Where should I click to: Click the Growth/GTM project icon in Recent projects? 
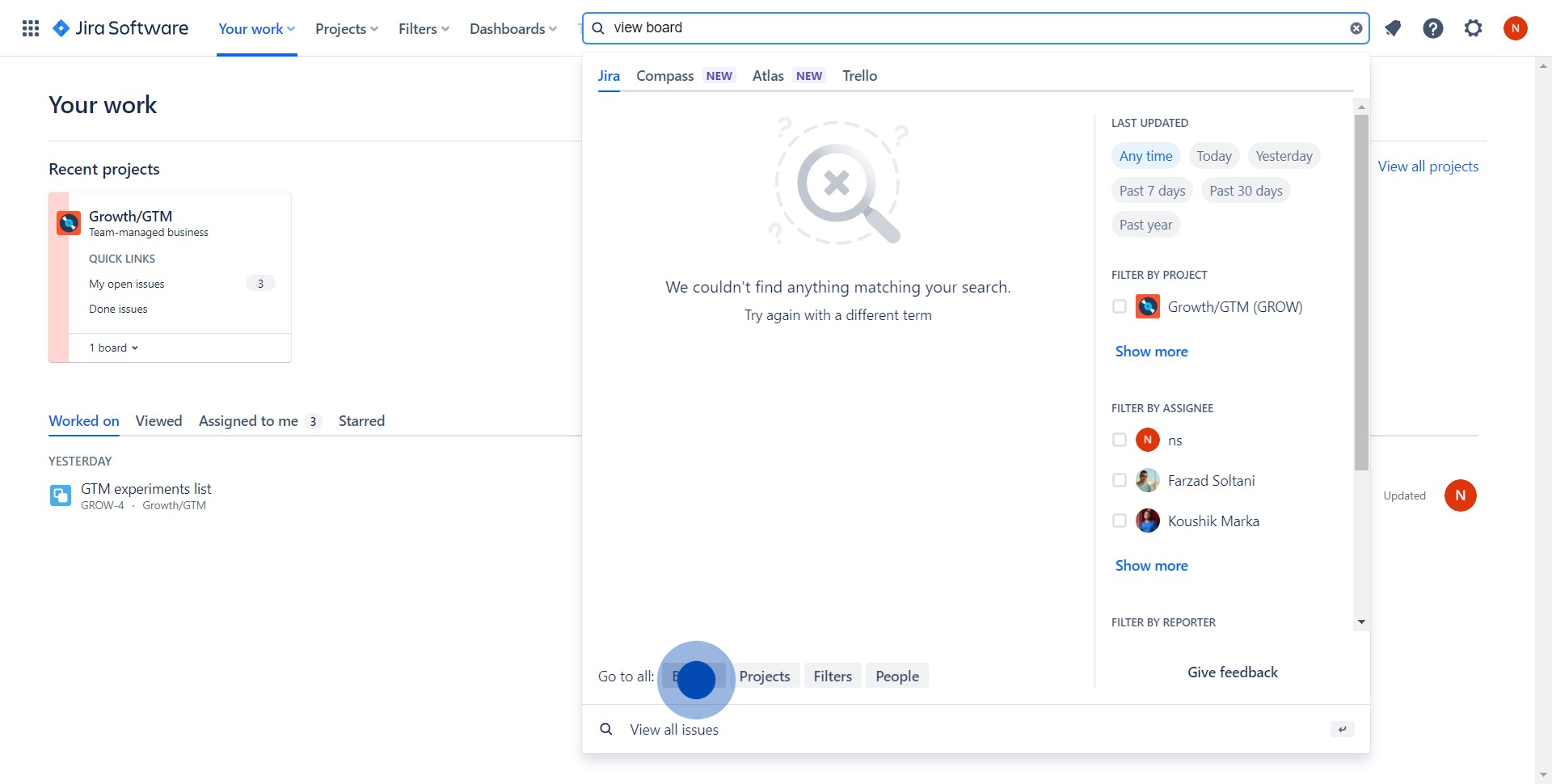click(x=69, y=222)
